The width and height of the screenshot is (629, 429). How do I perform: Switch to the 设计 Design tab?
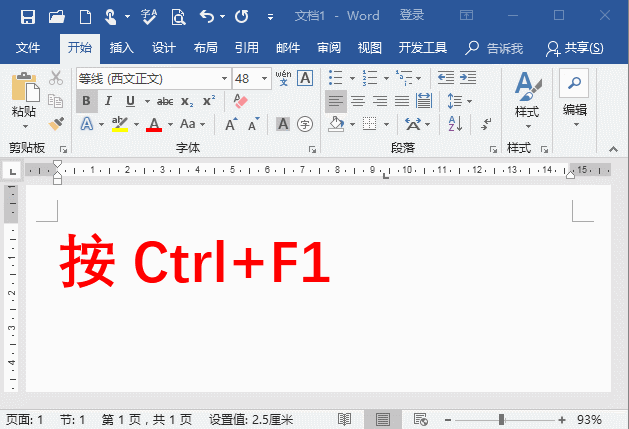(x=164, y=48)
